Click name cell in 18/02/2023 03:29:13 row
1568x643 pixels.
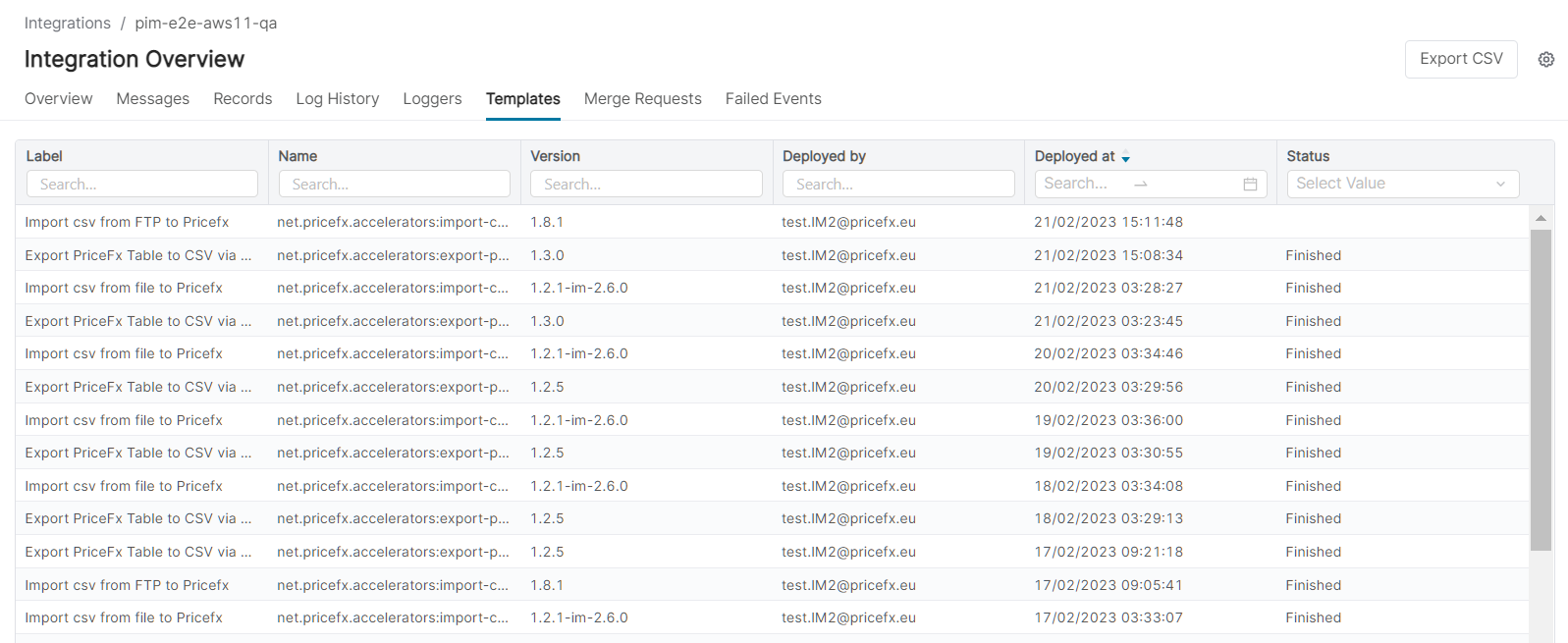pos(393,518)
